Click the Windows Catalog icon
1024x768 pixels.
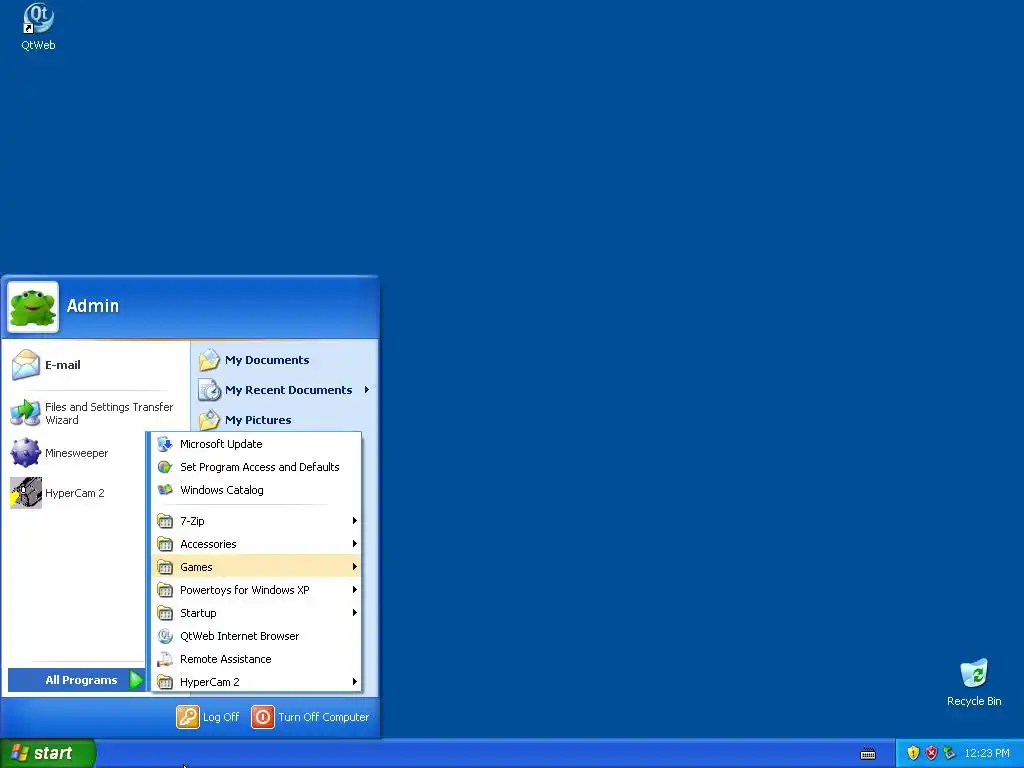tap(165, 490)
